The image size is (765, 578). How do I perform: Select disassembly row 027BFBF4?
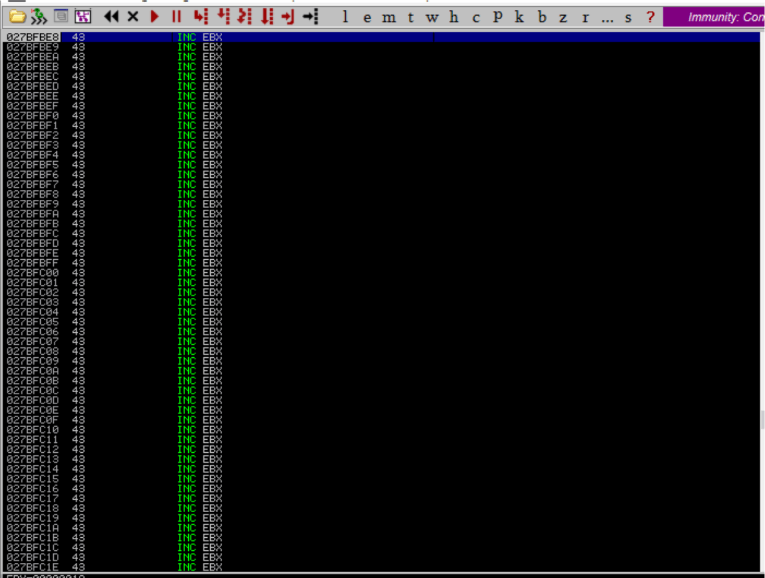[x=382, y=155]
